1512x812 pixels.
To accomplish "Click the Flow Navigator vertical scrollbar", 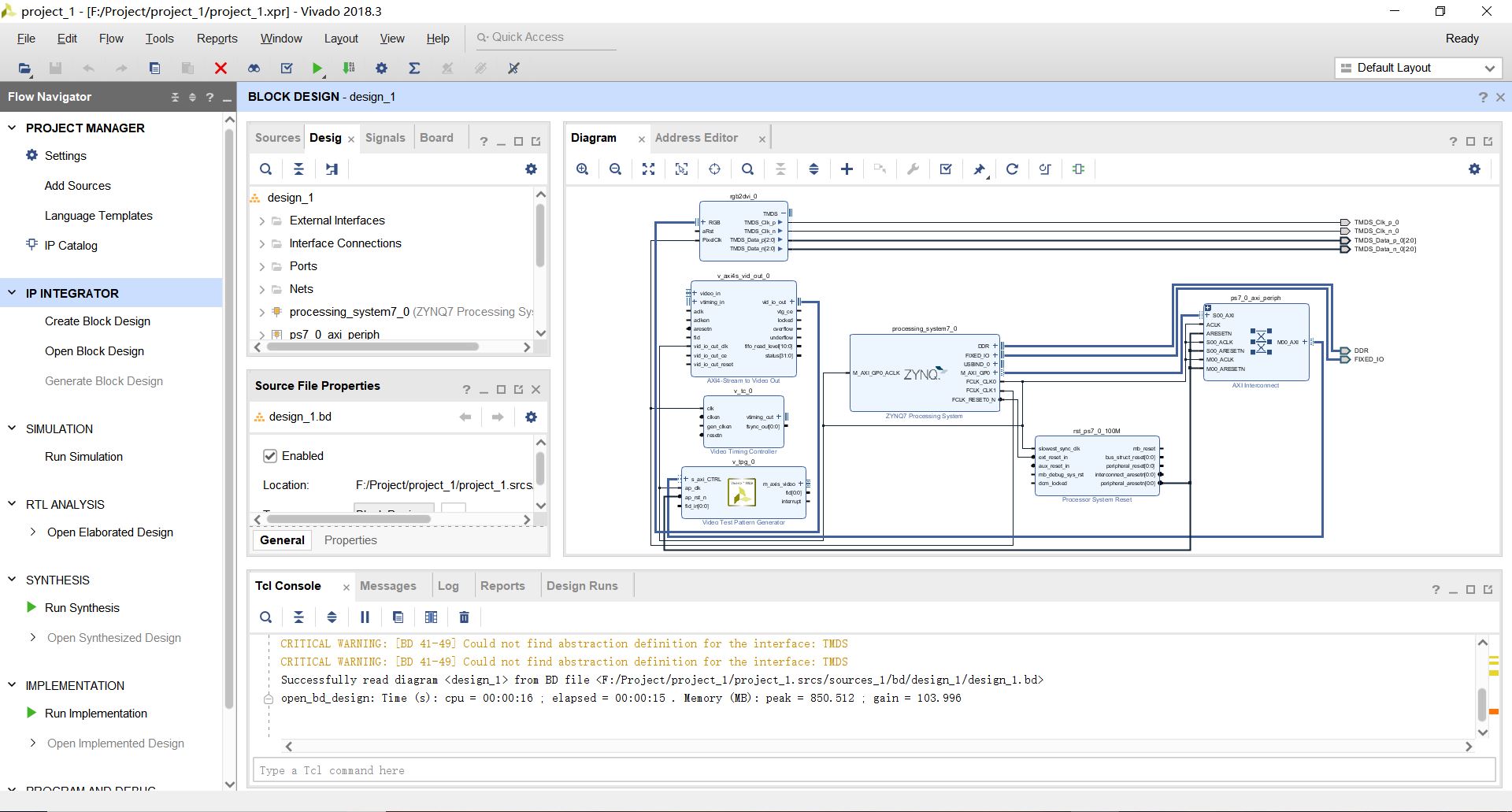I will (x=229, y=417).
